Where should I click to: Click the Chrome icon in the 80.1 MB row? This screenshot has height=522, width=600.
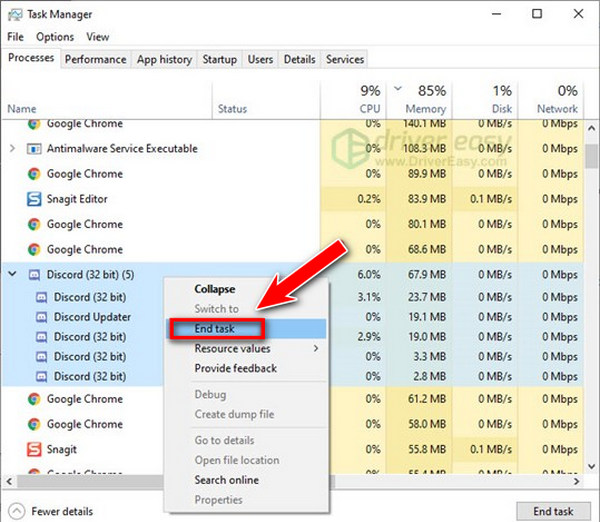[x=34, y=224]
